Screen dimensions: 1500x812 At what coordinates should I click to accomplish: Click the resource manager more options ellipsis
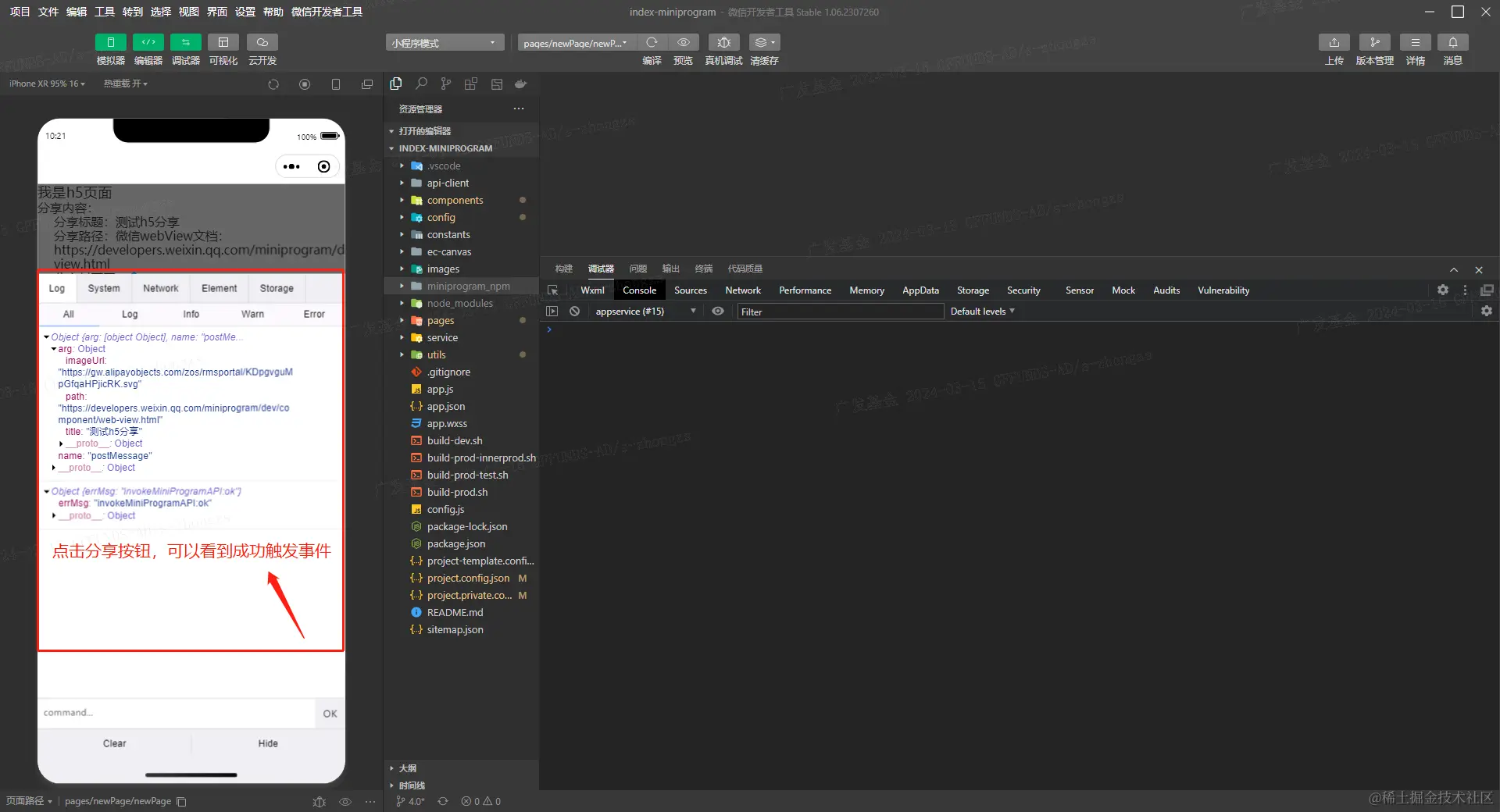click(519, 109)
